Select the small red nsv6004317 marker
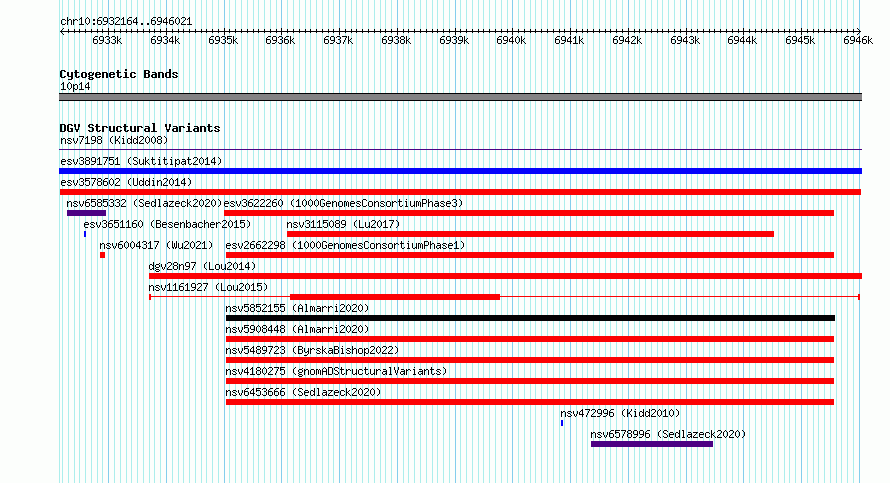The height and width of the screenshot is (483, 890). (x=103, y=255)
